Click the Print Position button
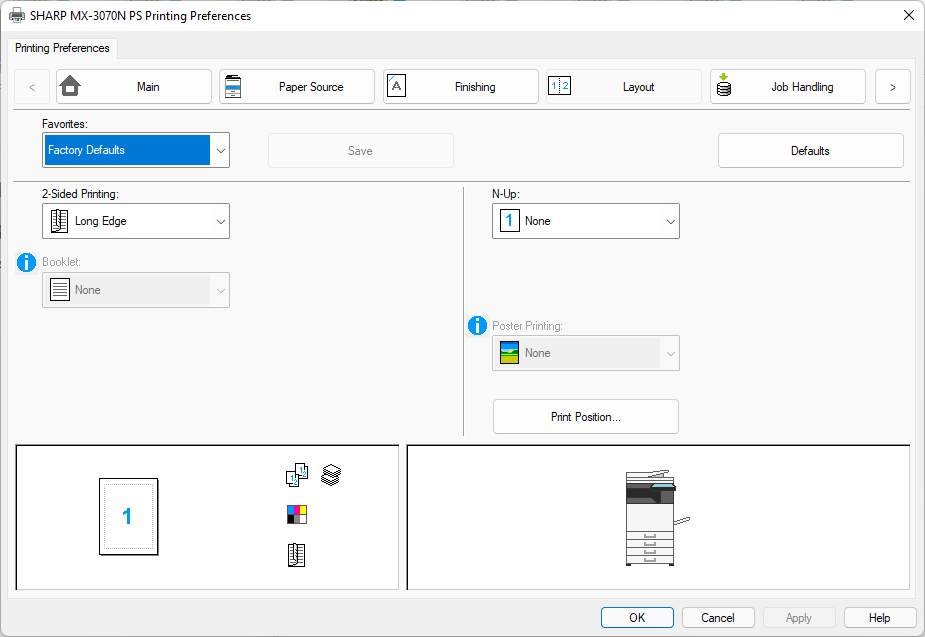 [x=585, y=417]
